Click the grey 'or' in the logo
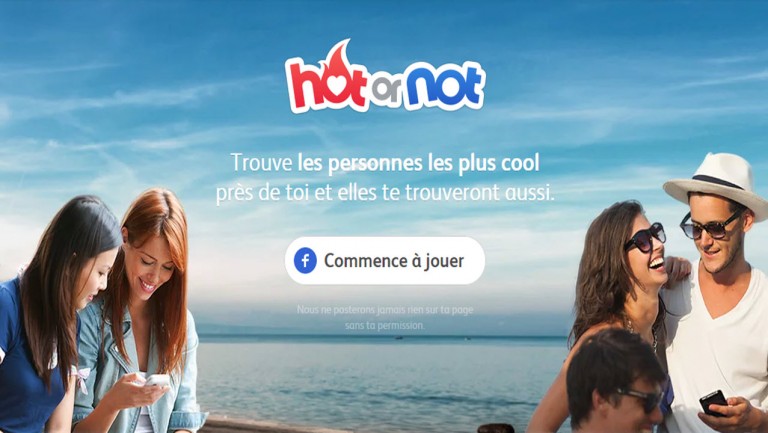768x433 pixels. click(385, 90)
